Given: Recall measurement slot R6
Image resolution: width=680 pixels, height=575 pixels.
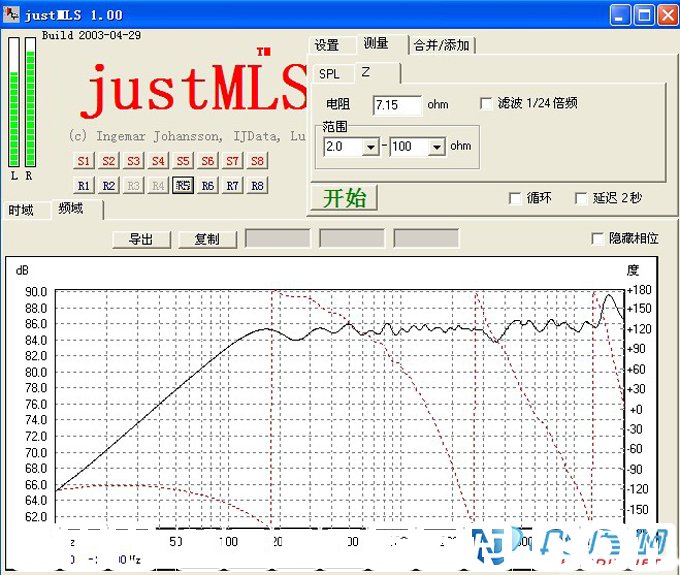Looking at the screenshot, I should click(207, 186).
